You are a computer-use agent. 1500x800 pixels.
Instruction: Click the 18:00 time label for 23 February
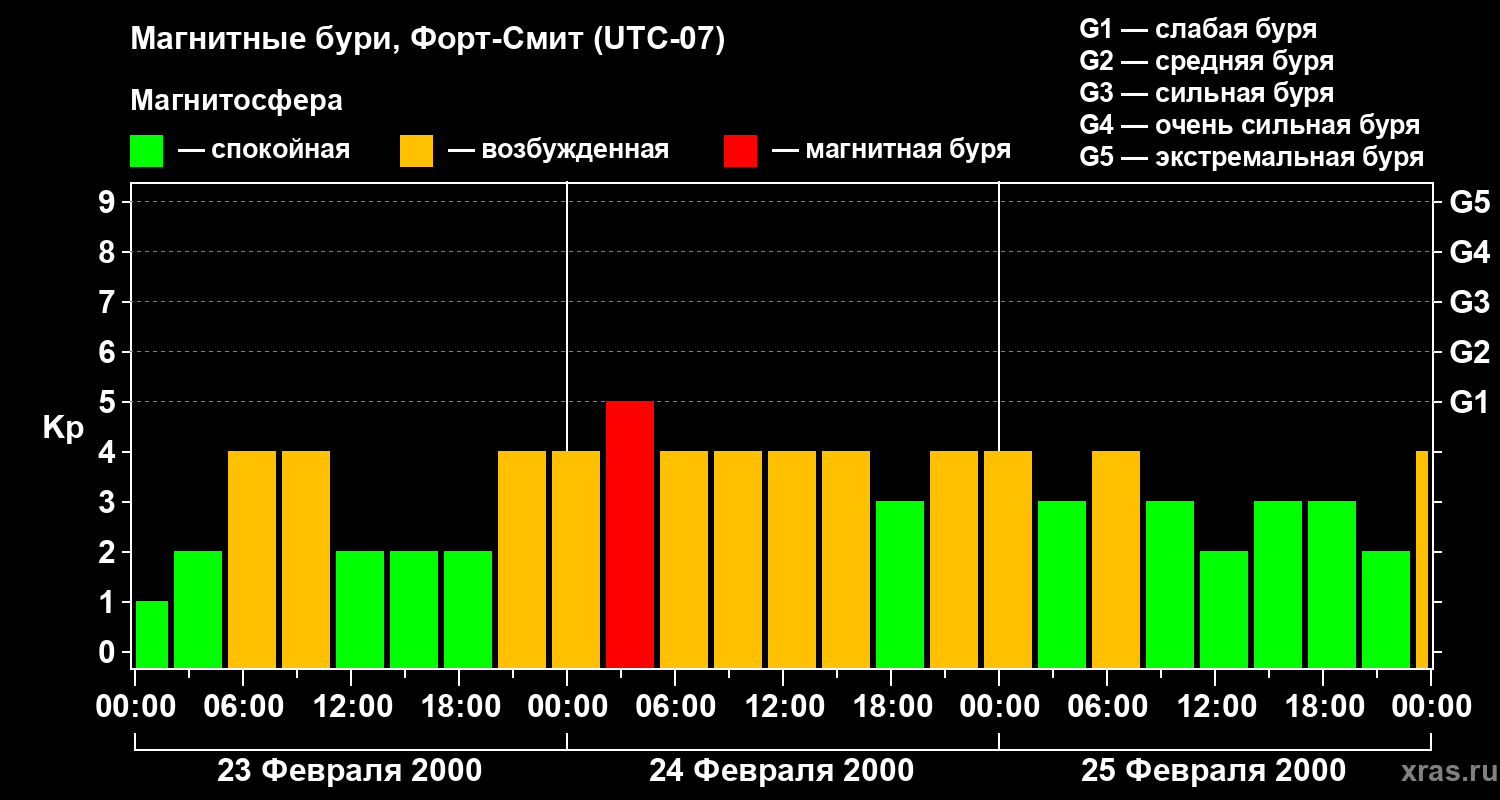[x=460, y=707]
